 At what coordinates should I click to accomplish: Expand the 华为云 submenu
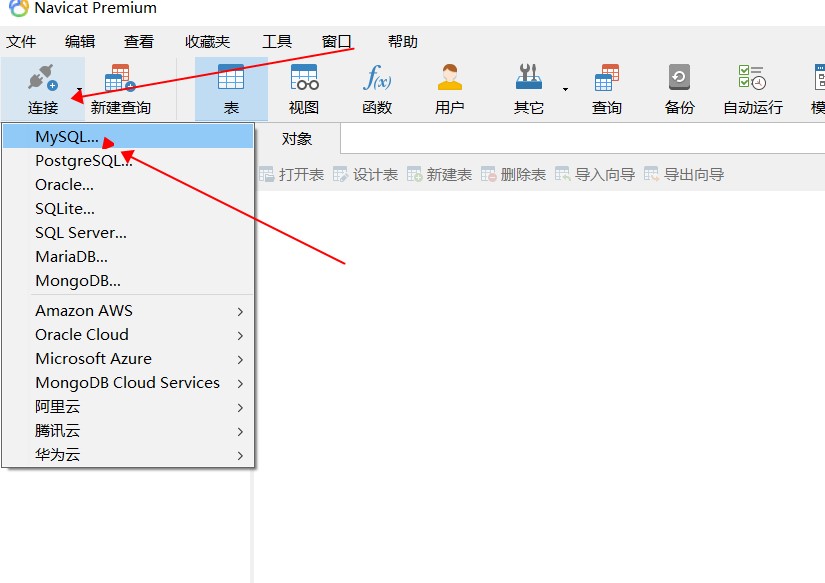point(128,455)
